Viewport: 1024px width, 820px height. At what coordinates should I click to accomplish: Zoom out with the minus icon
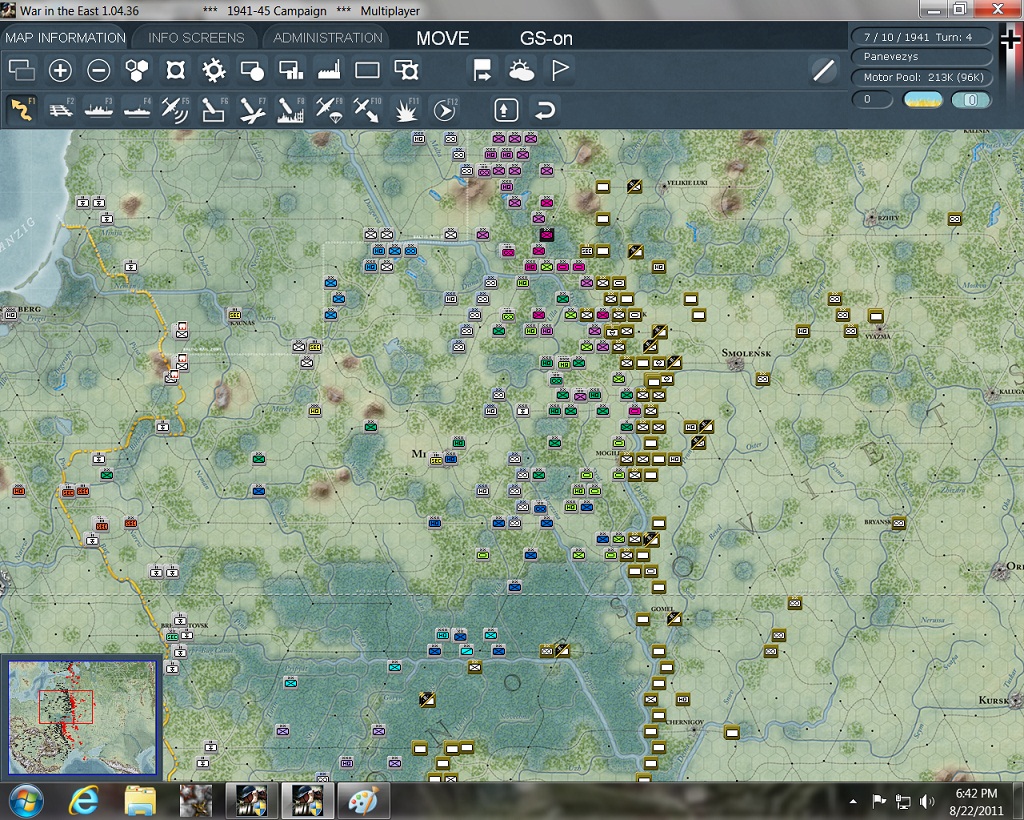click(99, 70)
